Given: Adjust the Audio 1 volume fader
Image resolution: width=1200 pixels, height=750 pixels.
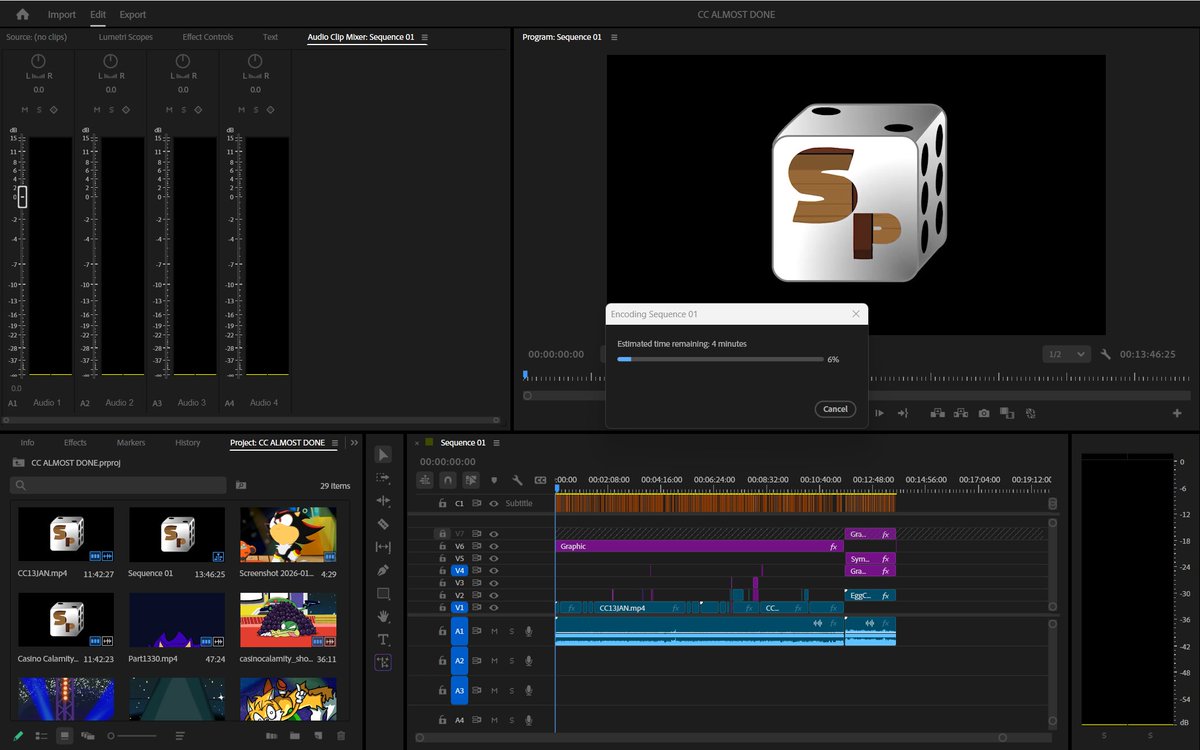Looking at the screenshot, I should (22, 197).
